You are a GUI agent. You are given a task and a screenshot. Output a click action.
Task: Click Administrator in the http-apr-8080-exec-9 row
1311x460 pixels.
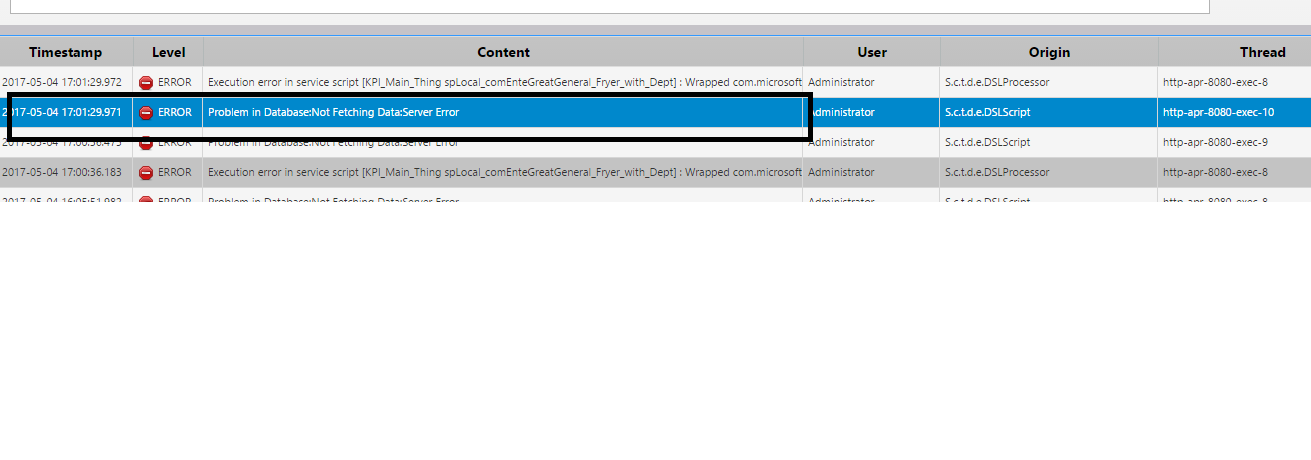841,143
